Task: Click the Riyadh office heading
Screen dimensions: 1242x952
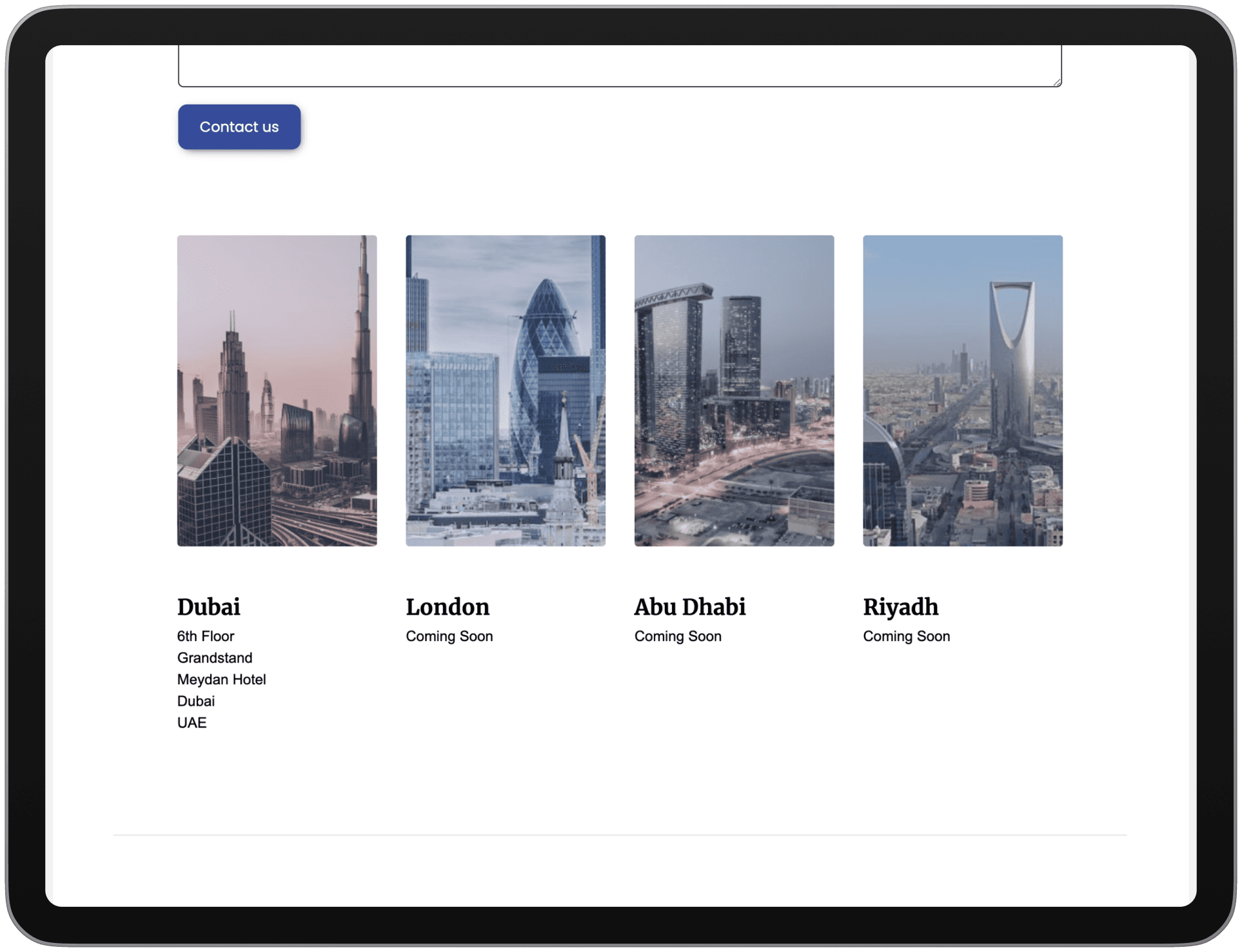Action: point(900,607)
